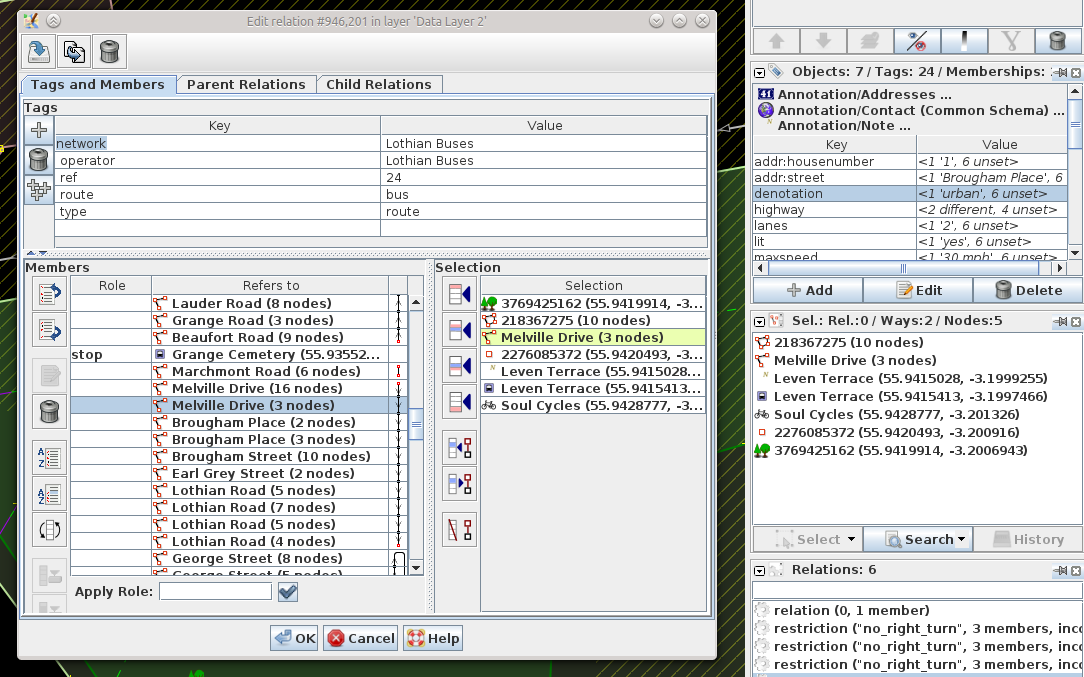Screen dimensions: 1084x677
Task: Collapse the Relations panel
Action: point(760,570)
